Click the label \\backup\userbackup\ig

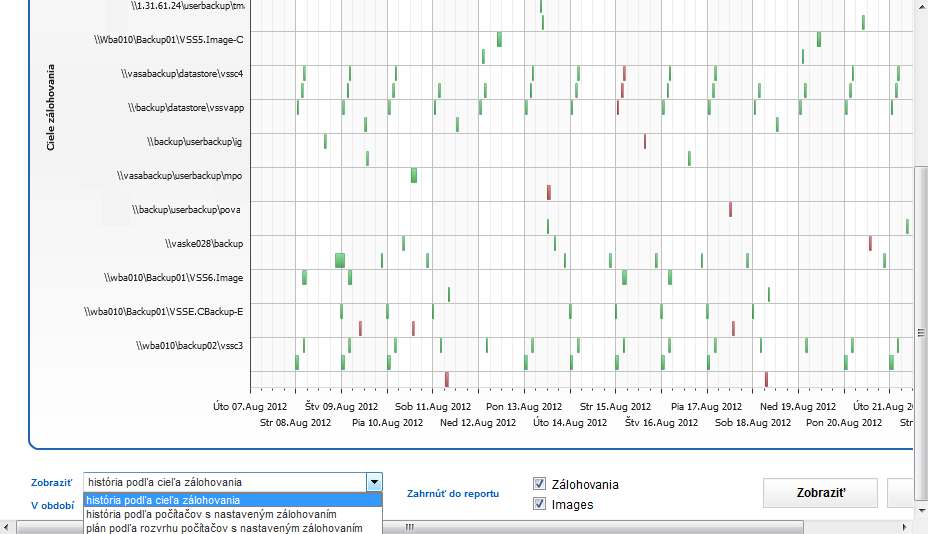195,142
